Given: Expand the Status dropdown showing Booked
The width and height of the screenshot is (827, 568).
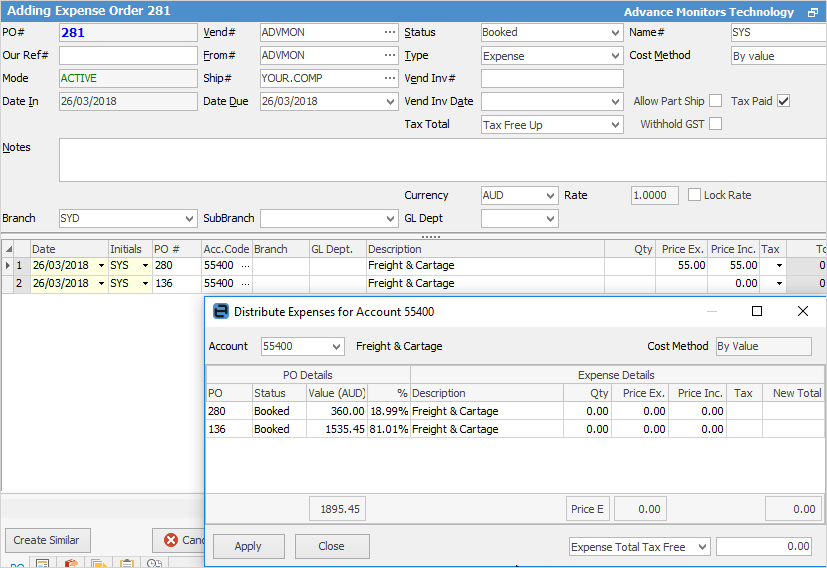Looking at the screenshot, I should (x=614, y=33).
